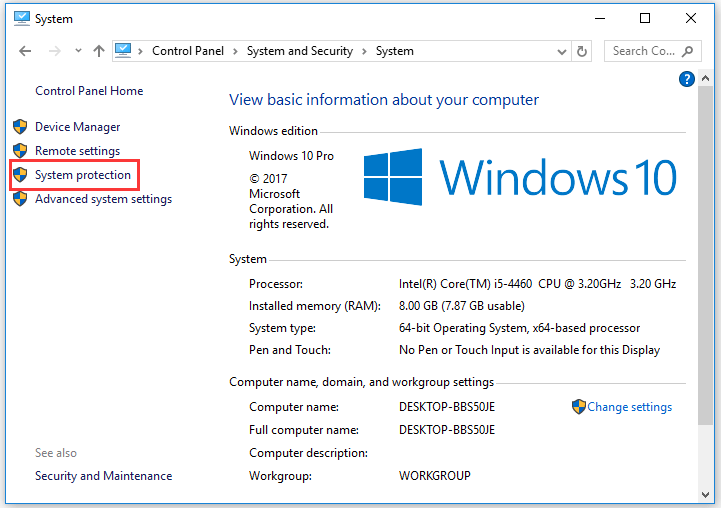Open Security and Maintenance link
The height and width of the screenshot is (508, 721).
103,476
